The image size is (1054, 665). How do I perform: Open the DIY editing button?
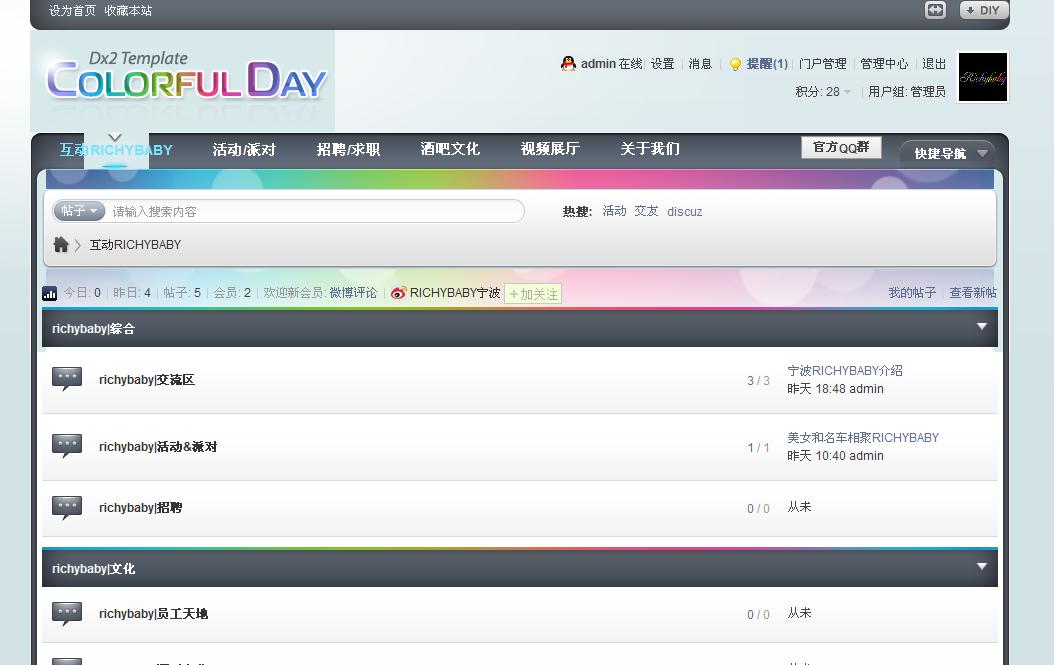[x=984, y=10]
